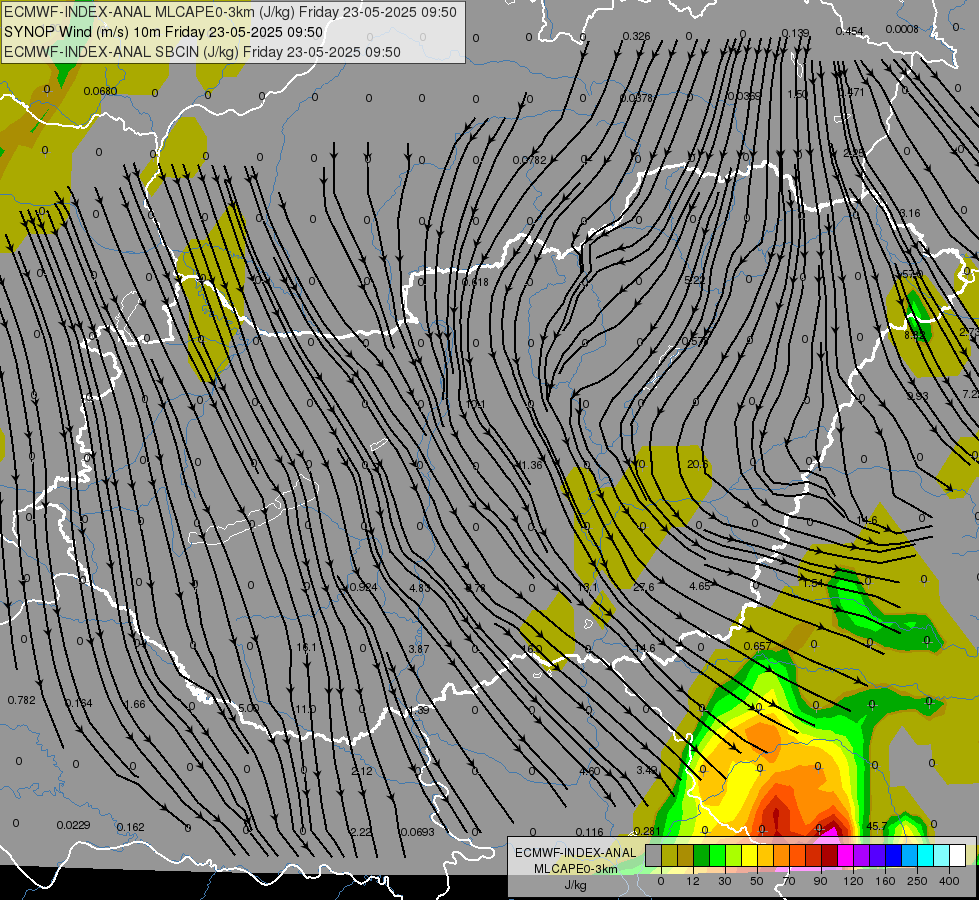Click the map value 0.281
Screen dimensions: 979x900
pos(647,830)
